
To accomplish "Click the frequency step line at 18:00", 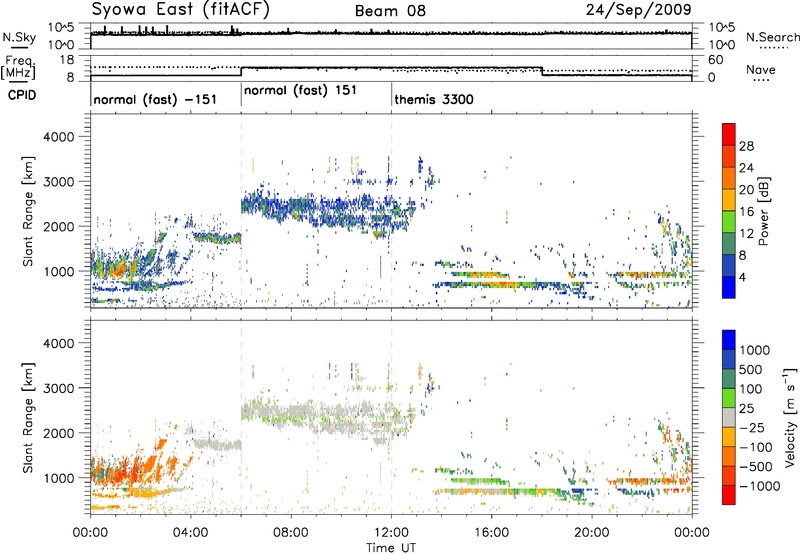I will click(x=542, y=71).
